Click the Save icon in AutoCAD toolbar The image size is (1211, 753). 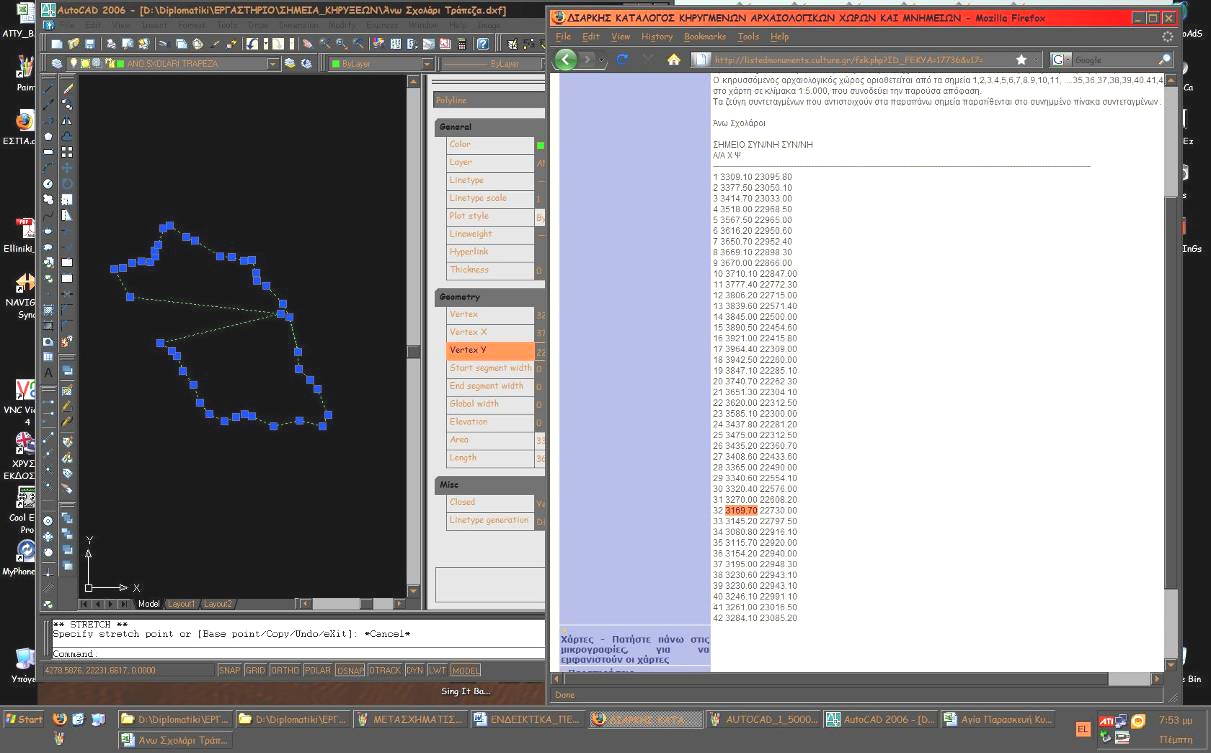[x=90, y=44]
